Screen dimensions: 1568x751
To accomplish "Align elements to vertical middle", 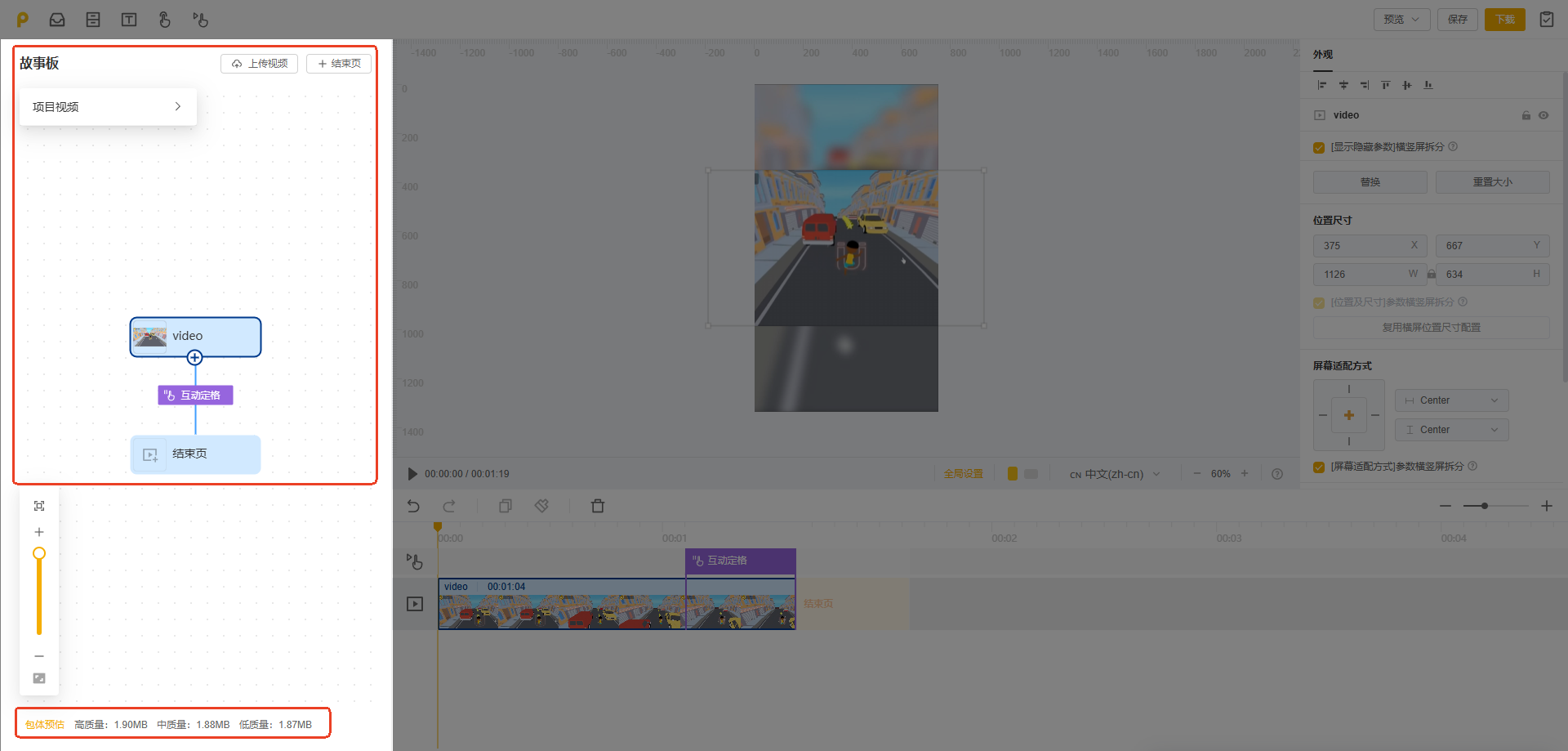I will (1407, 85).
